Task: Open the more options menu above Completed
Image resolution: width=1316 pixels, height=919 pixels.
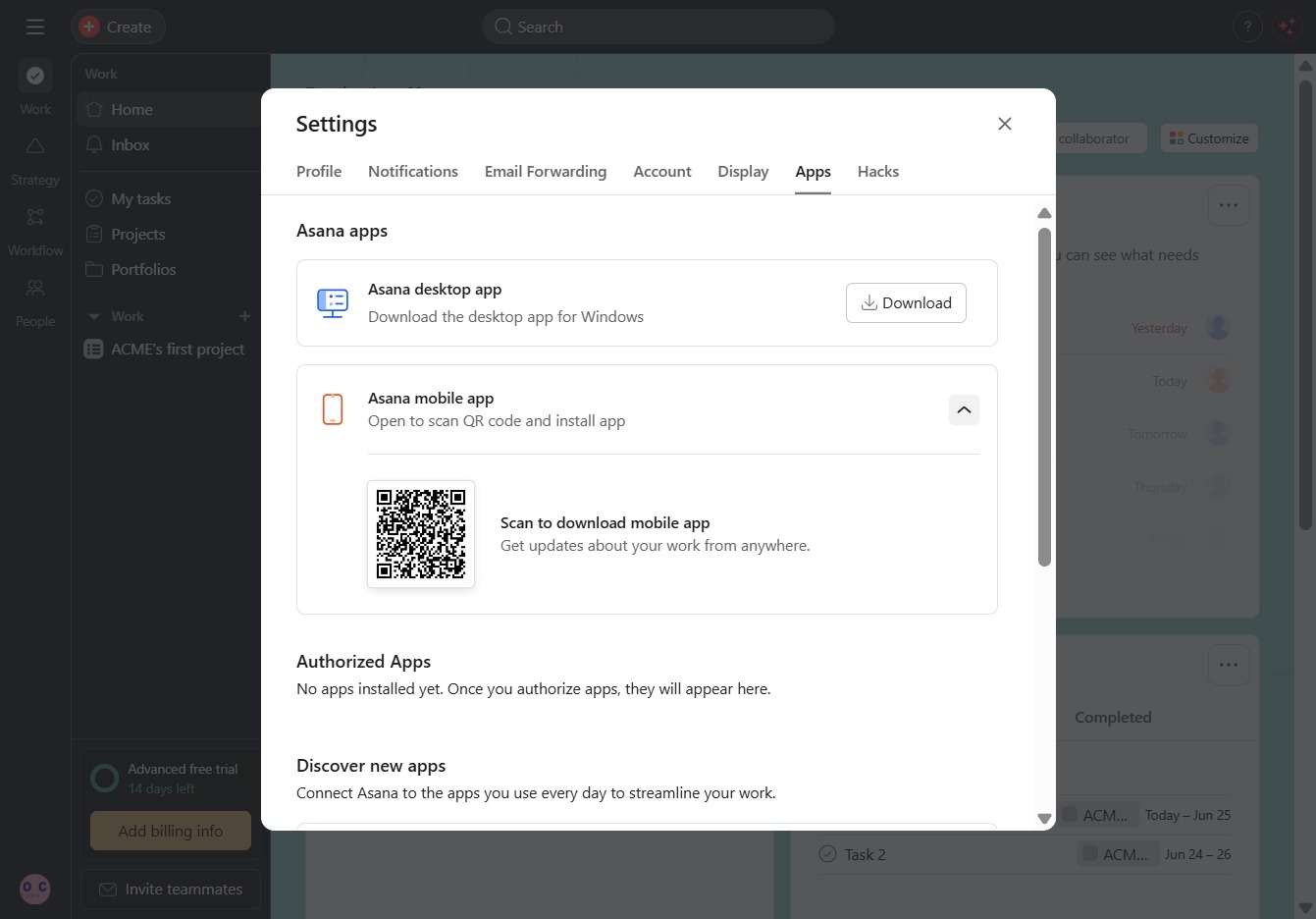Action: pos(1229,665)
